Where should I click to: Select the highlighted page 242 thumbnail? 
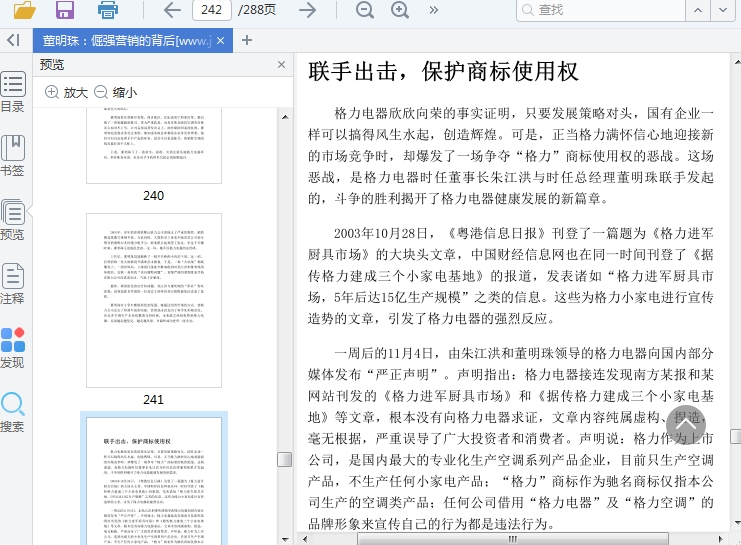coord(154,480)
